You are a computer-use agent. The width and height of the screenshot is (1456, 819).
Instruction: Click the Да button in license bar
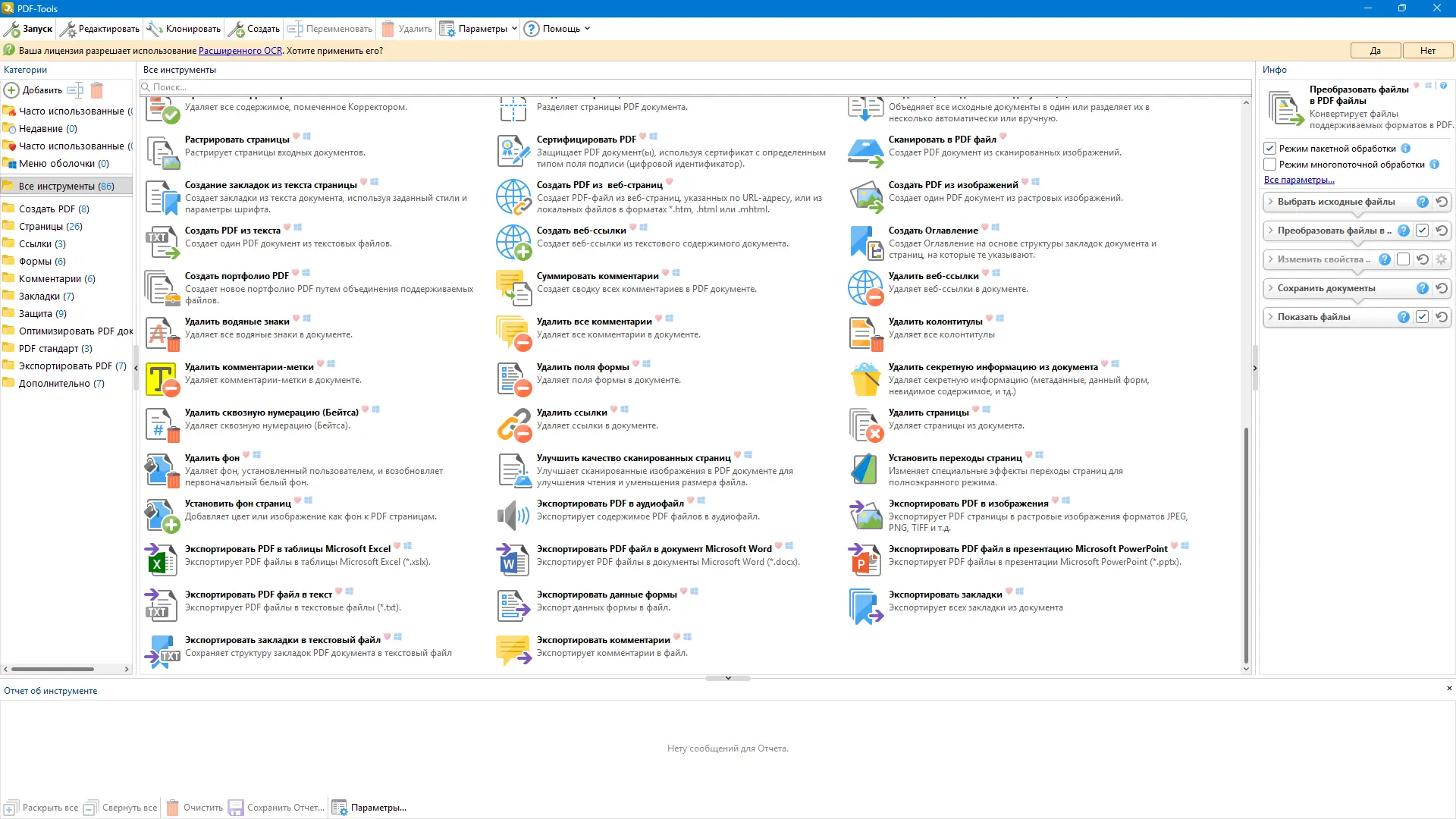(x=1375, y=51)
